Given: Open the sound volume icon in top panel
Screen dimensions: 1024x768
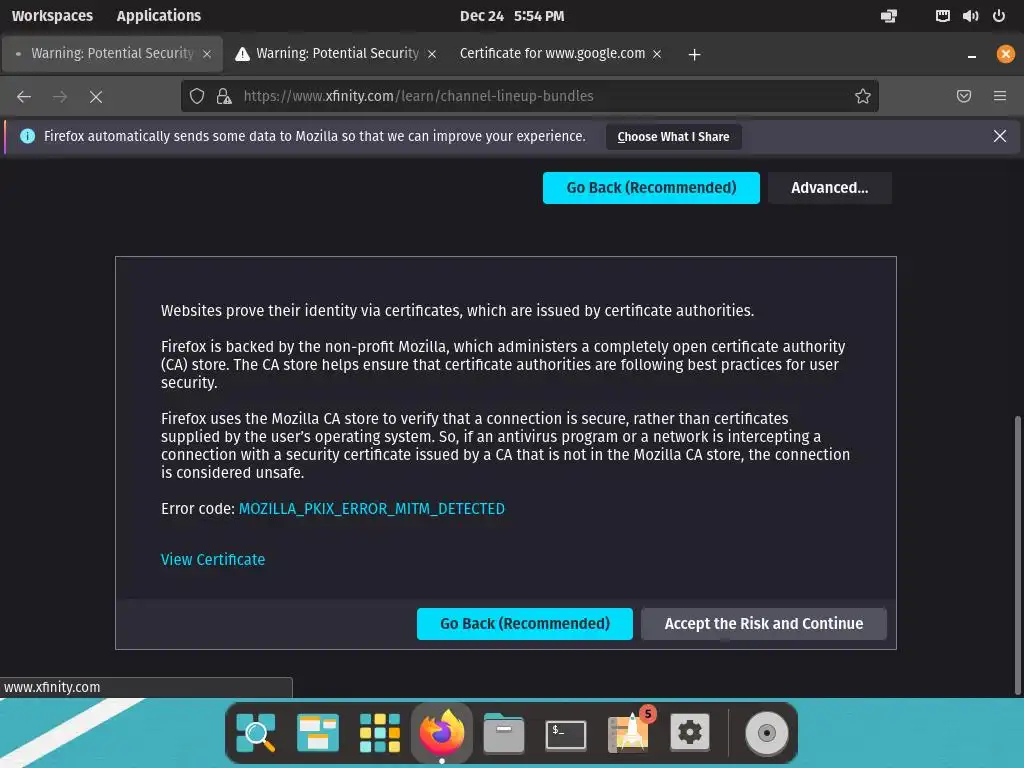Looking at the screenshot, I should (970, 16).
